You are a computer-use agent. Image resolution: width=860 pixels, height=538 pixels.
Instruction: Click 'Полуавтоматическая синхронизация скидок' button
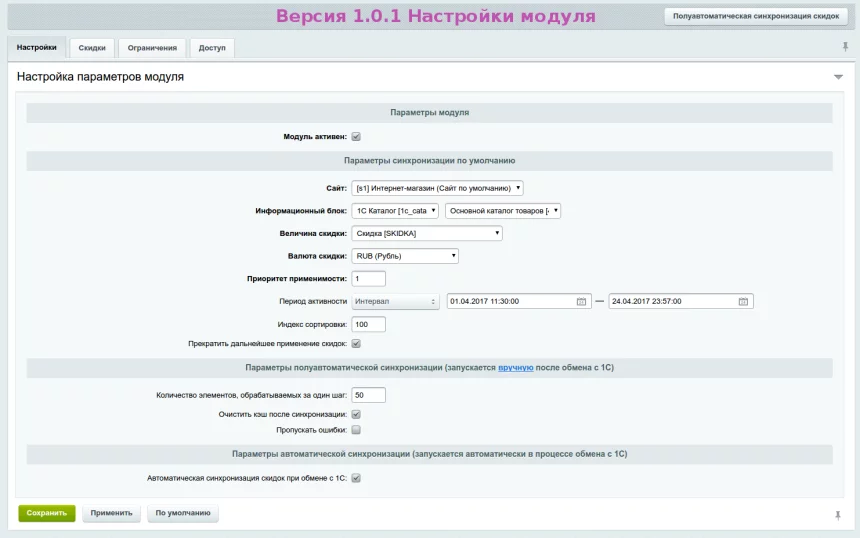[x=755, y=17]
